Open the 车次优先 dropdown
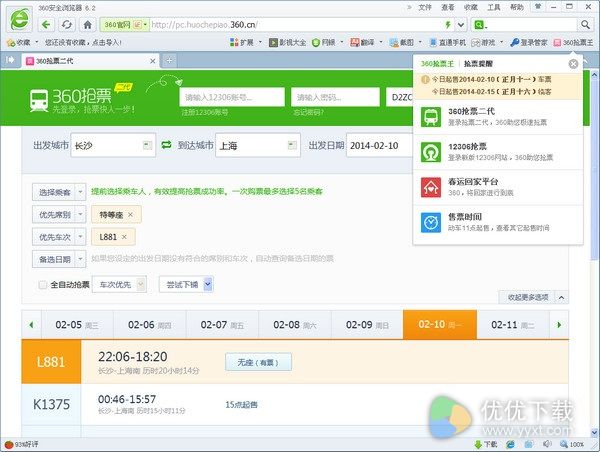Screen dimensions: 600x452 point(119,284)
